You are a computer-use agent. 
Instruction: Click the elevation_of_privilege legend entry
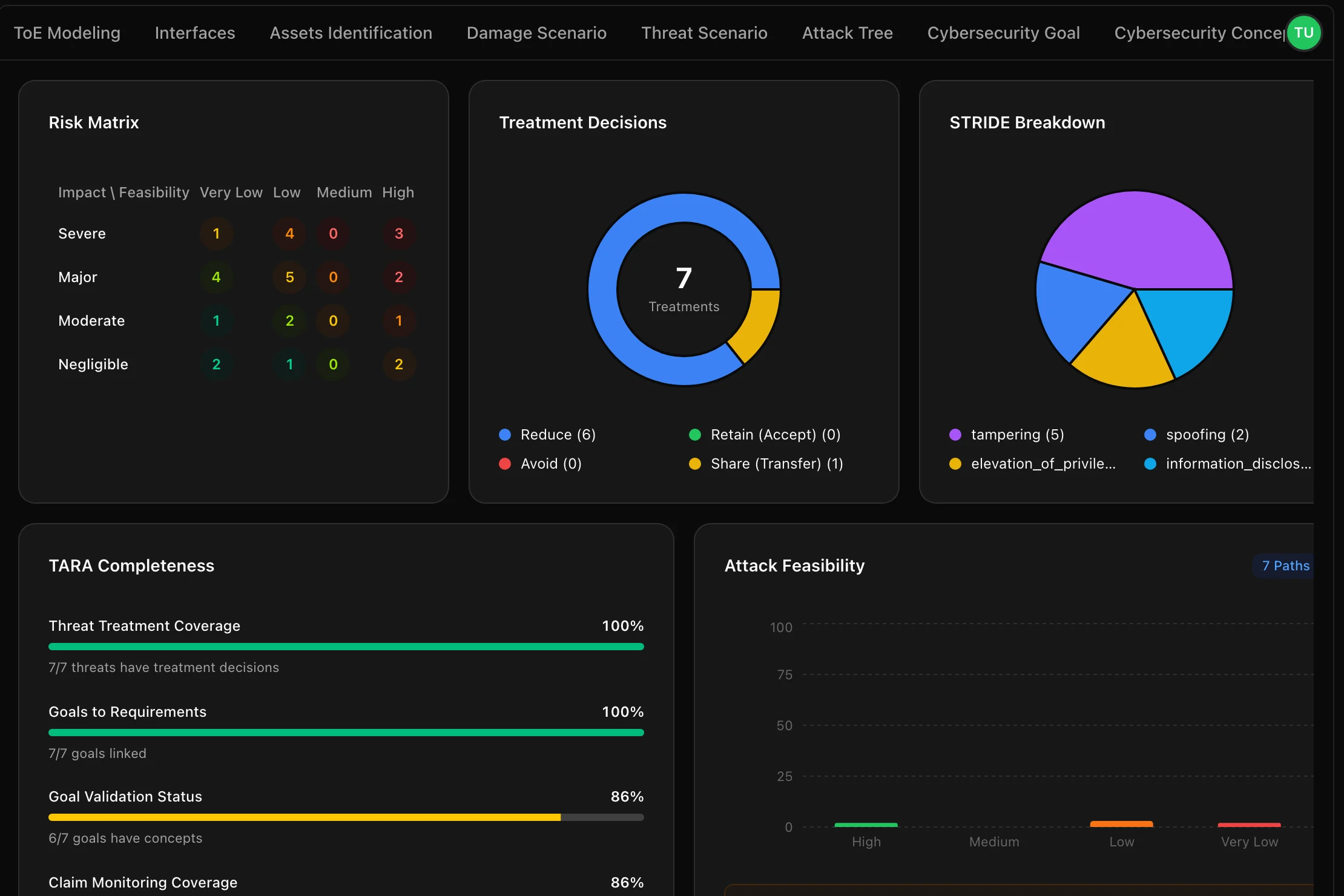tap(1033, 464)
